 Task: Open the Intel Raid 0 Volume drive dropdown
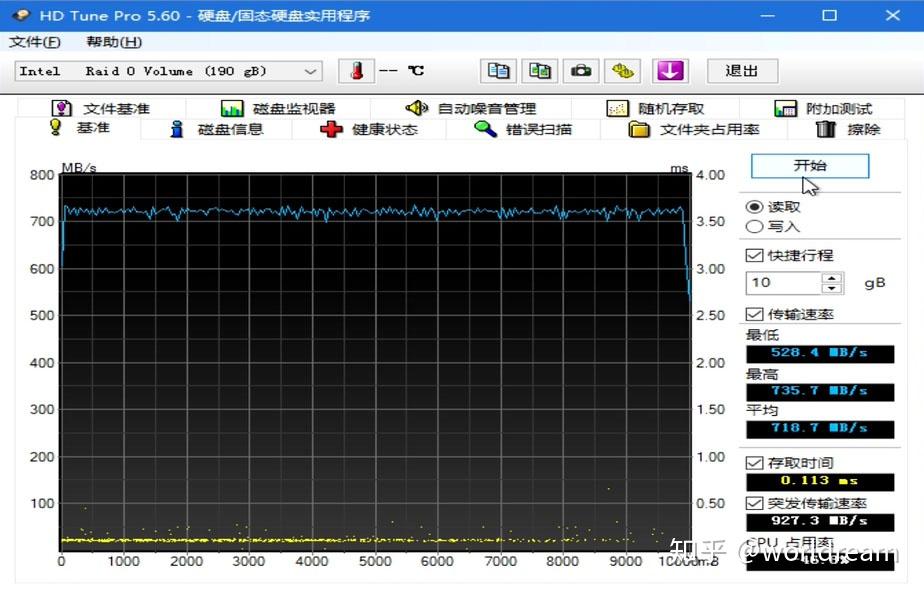pos(310,71)
